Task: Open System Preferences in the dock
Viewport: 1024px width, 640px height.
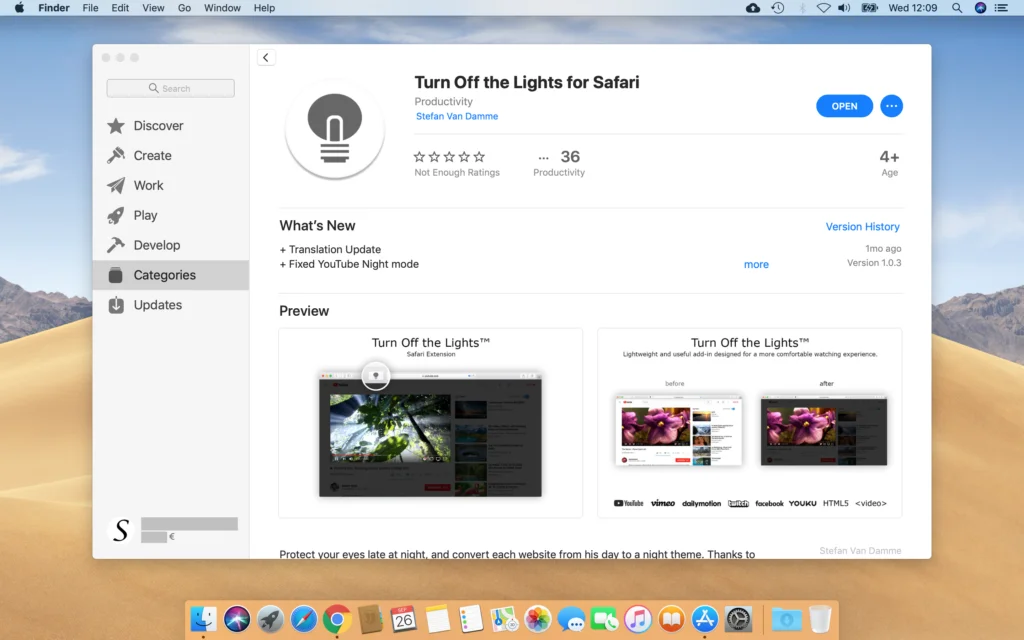Action: pyautogui.click(x=739, y=618)
